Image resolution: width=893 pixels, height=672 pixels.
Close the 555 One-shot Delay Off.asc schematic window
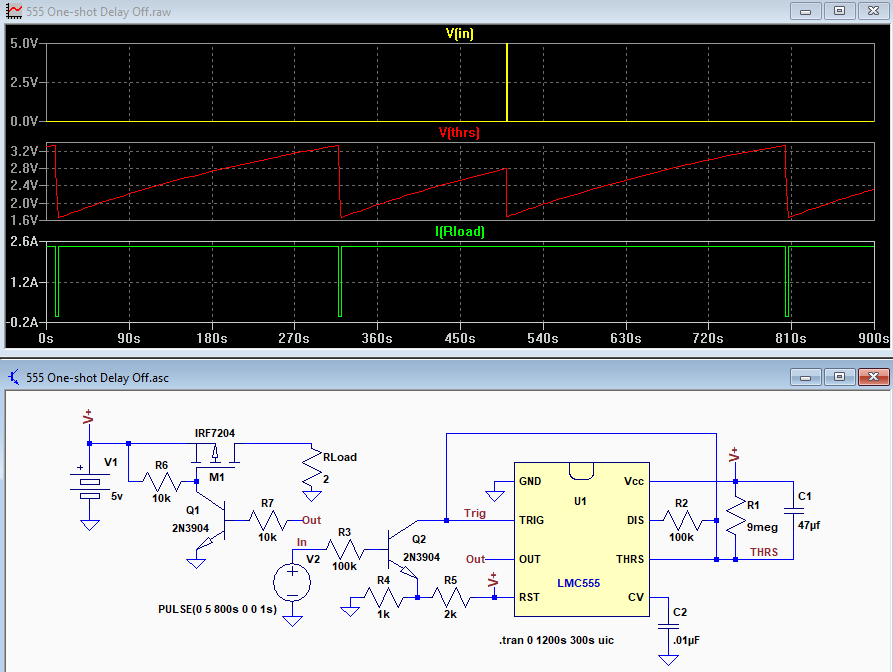874,377
